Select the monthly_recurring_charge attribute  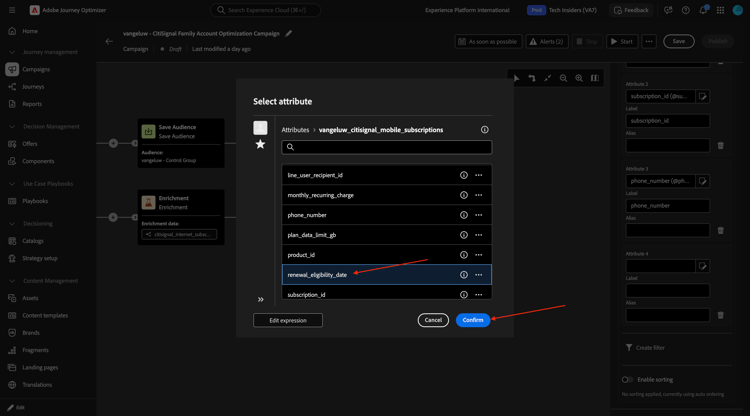click(320, 195)
